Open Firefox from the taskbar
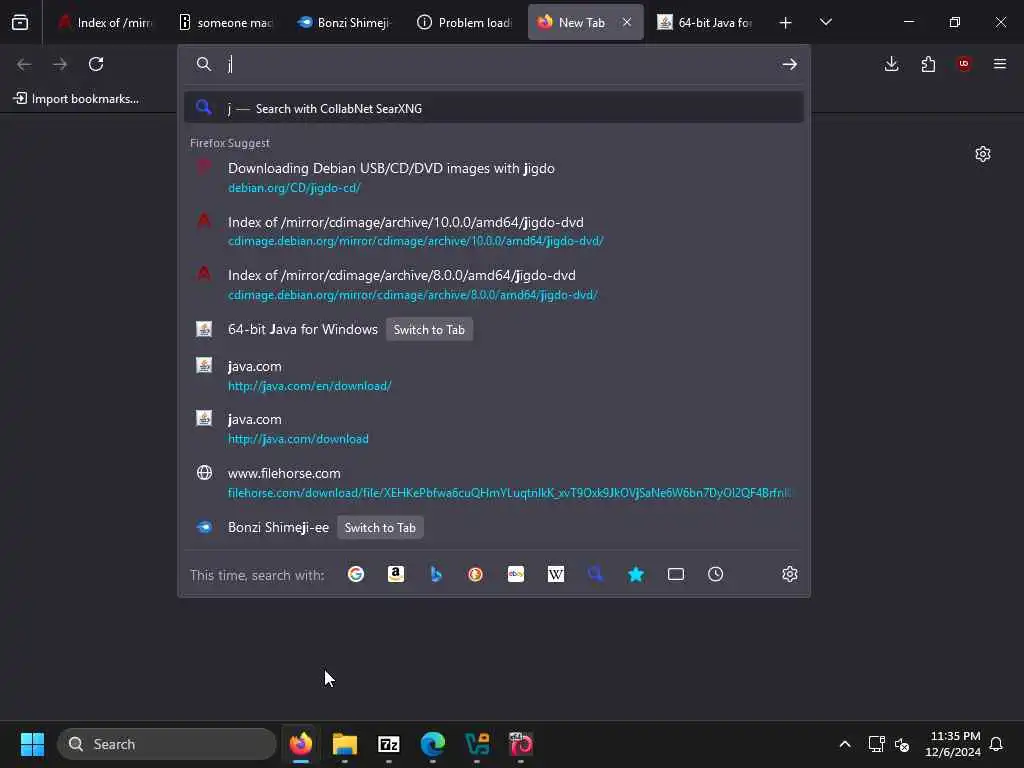 tap(300, 744)
